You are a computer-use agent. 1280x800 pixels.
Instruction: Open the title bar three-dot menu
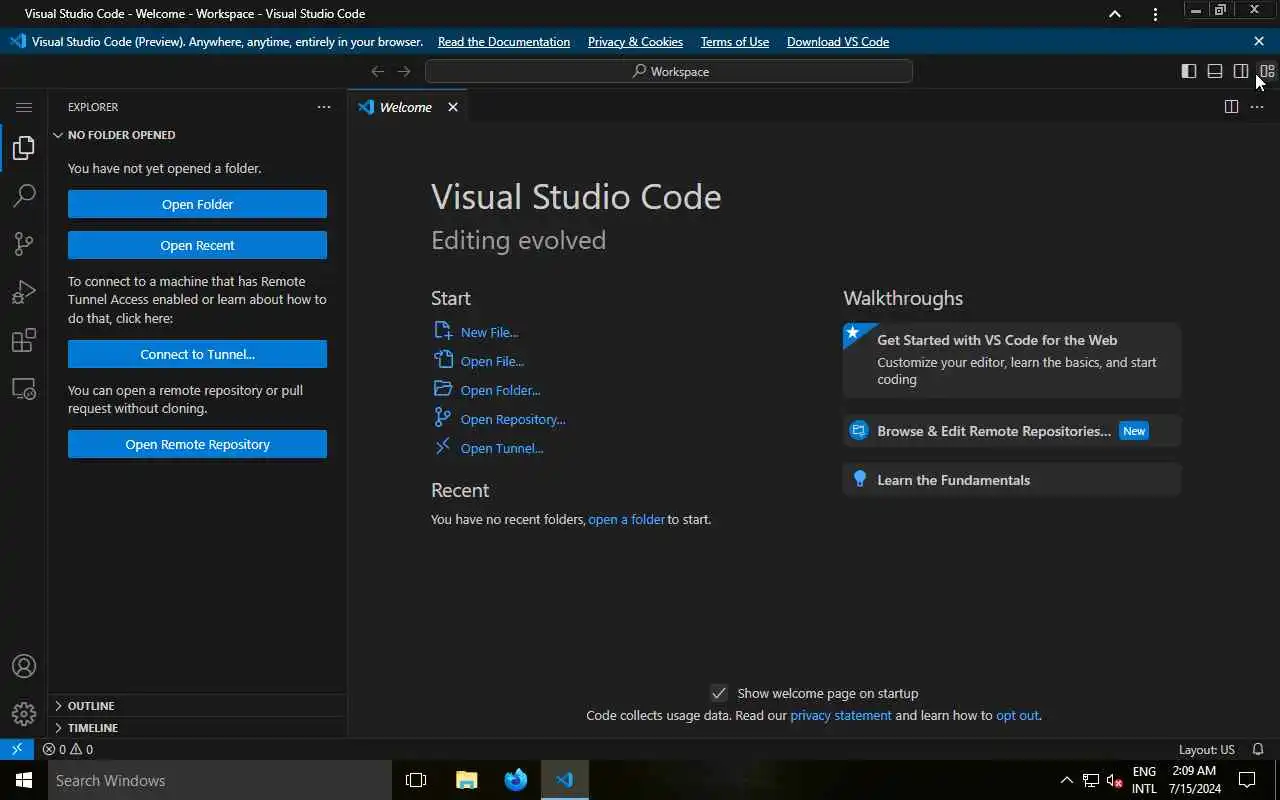pos(1155,14)
